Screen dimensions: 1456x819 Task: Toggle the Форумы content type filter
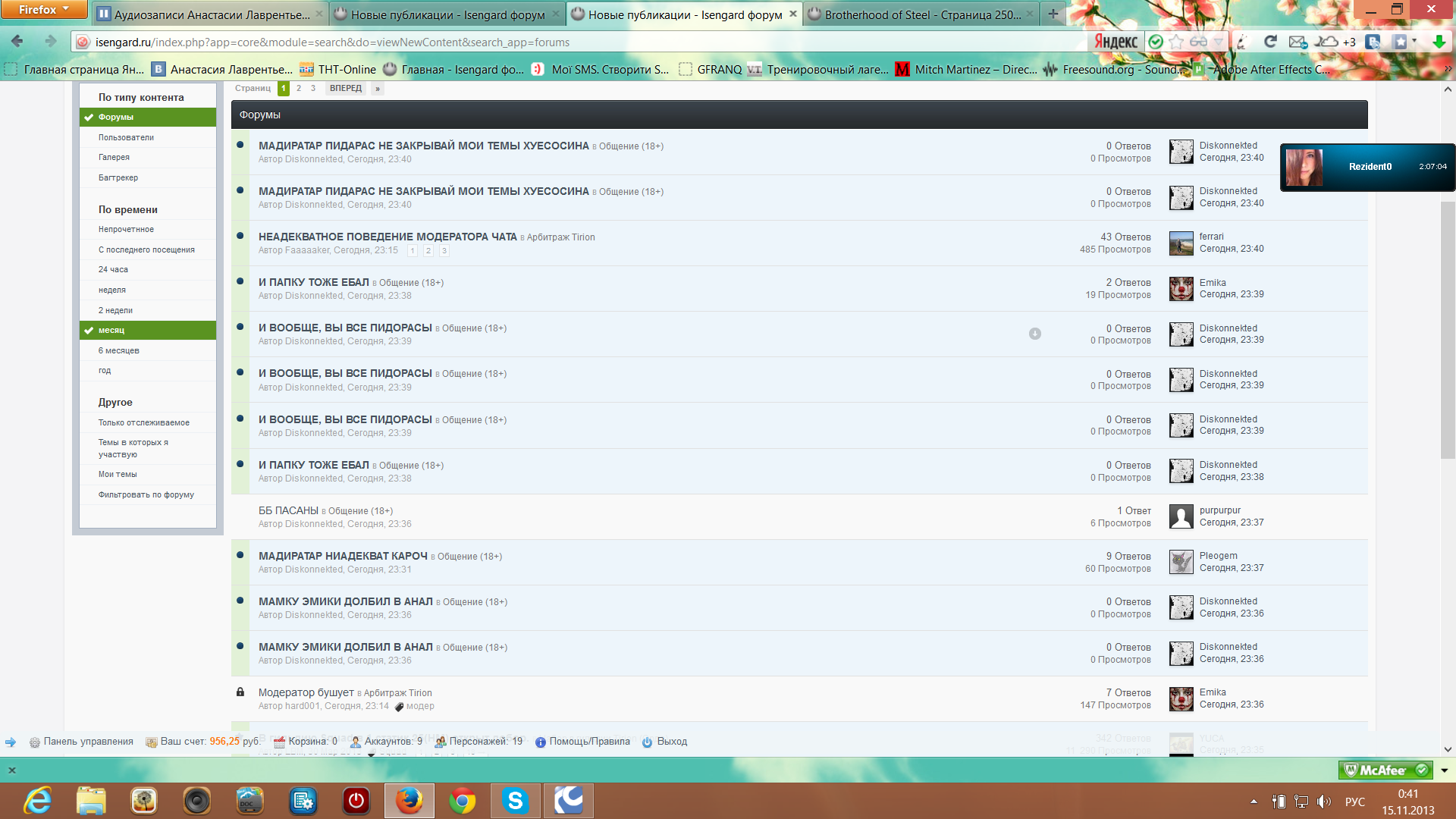click(148, 117)
